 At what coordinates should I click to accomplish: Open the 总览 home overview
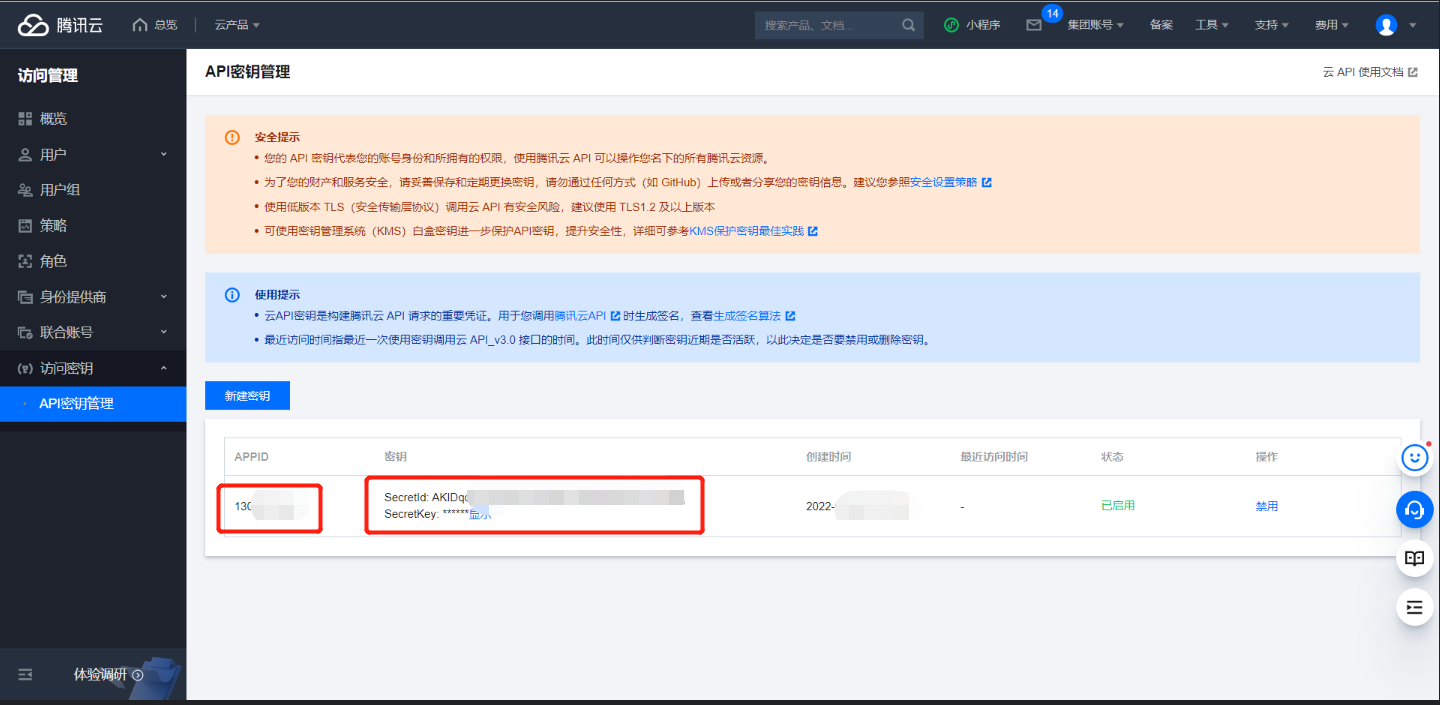pyautogui.click(x=155, y=25)
